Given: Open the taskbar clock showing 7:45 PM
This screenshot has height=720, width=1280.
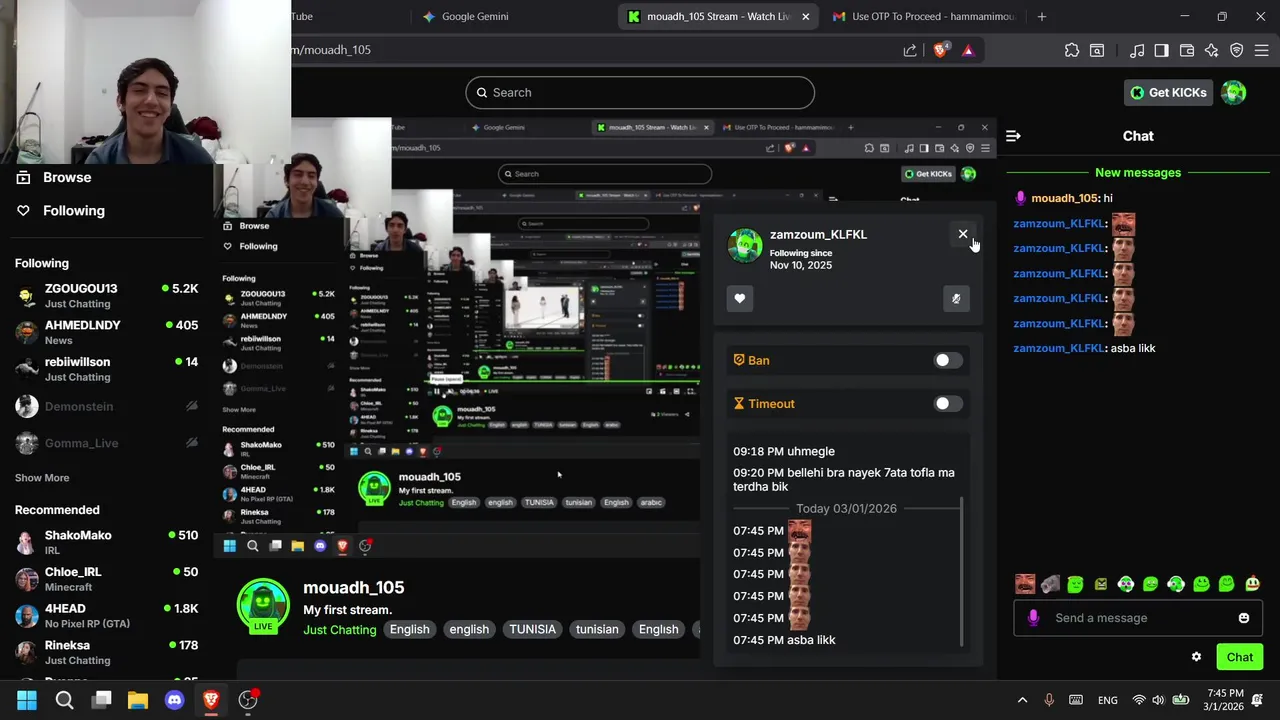Looking at the screenshot, I should (1224, 700).
